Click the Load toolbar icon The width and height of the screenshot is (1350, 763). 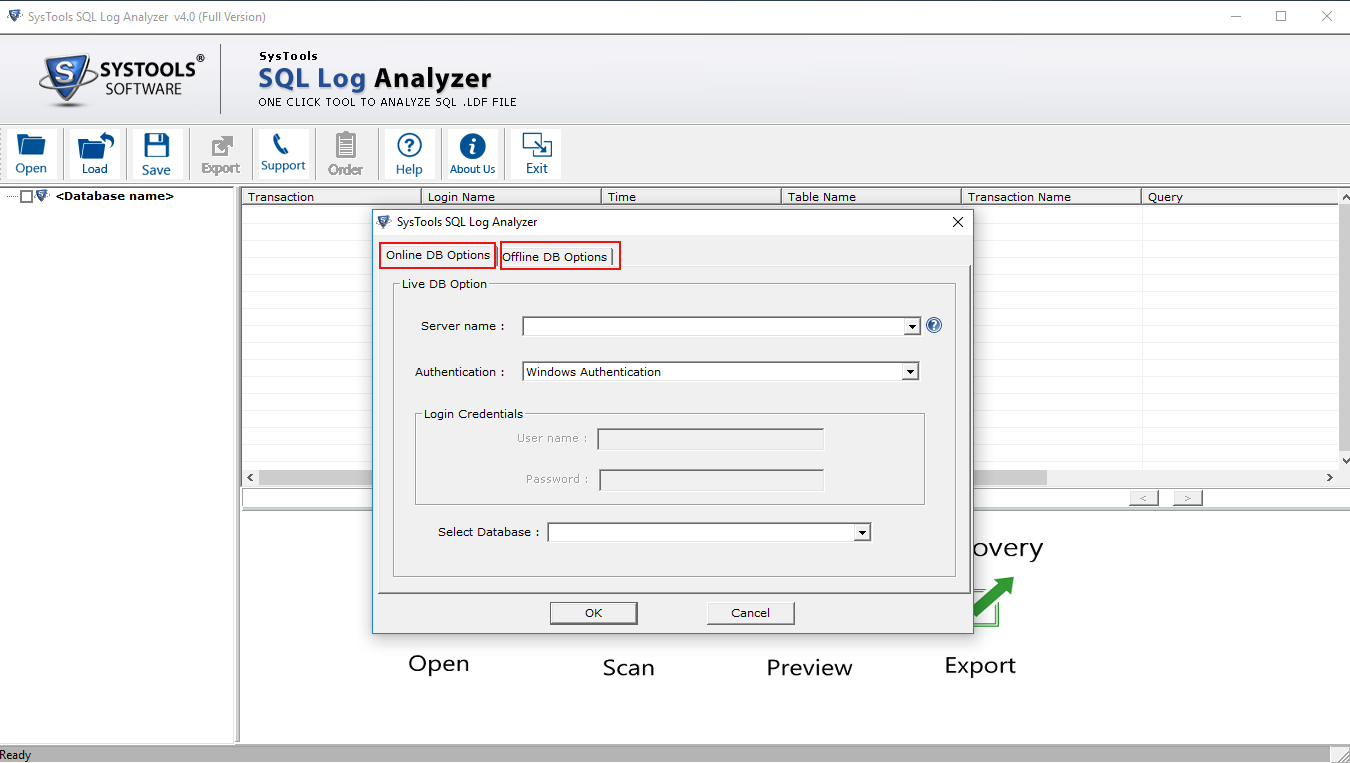click(x=95, y=154)
